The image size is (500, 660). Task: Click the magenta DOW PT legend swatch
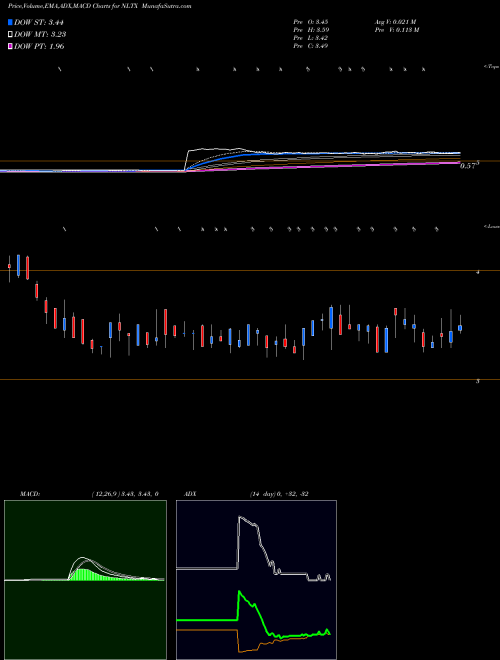(x=10, y=46)
